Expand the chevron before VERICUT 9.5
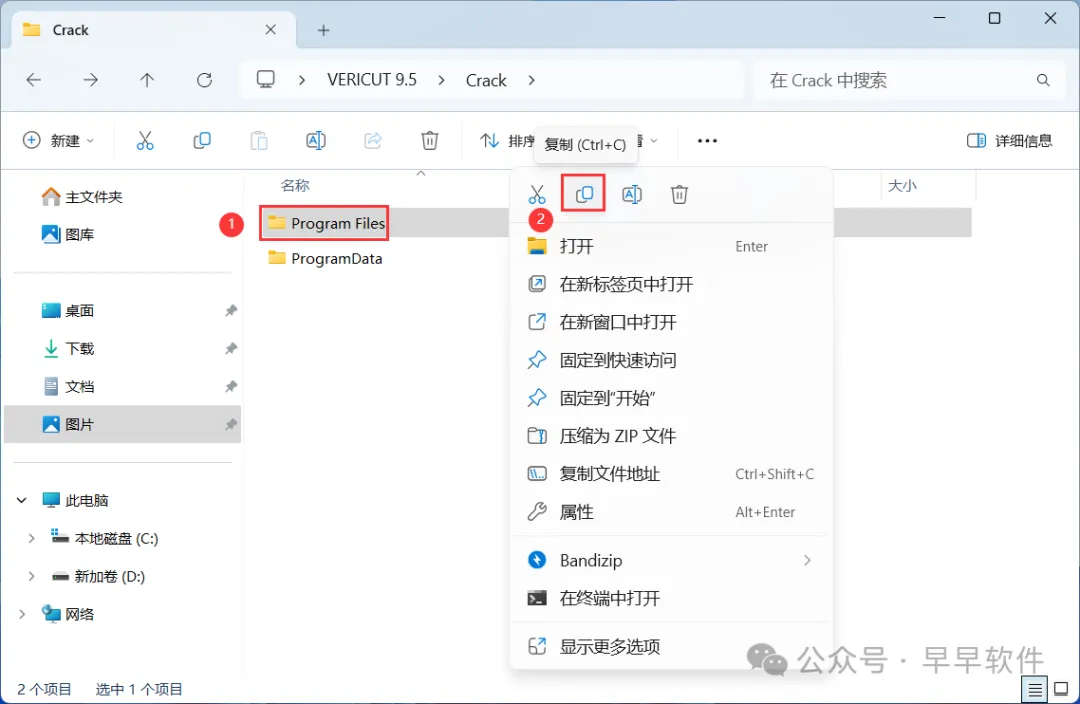1080x704 pixels. [302, 81]
